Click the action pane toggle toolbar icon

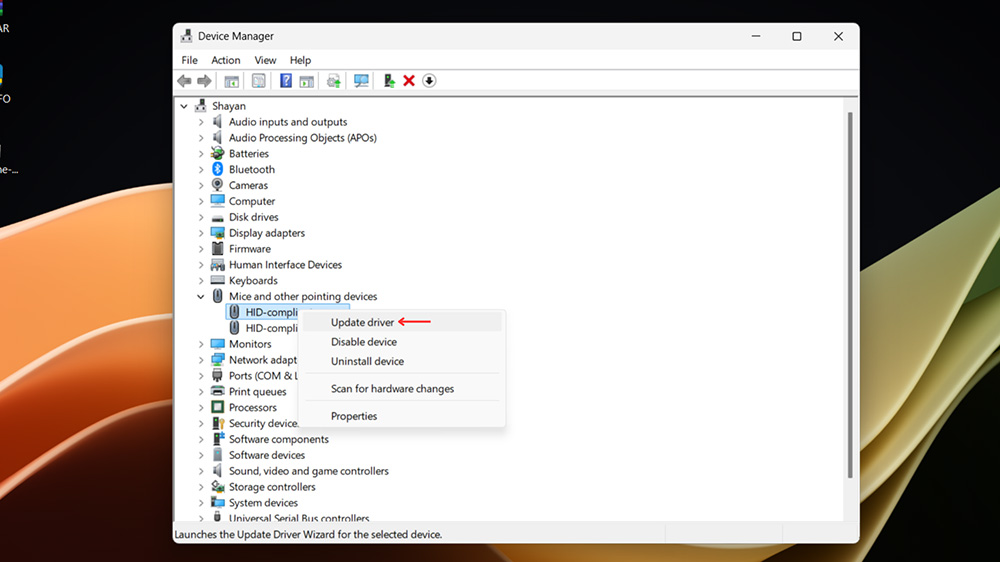point(307,81)
